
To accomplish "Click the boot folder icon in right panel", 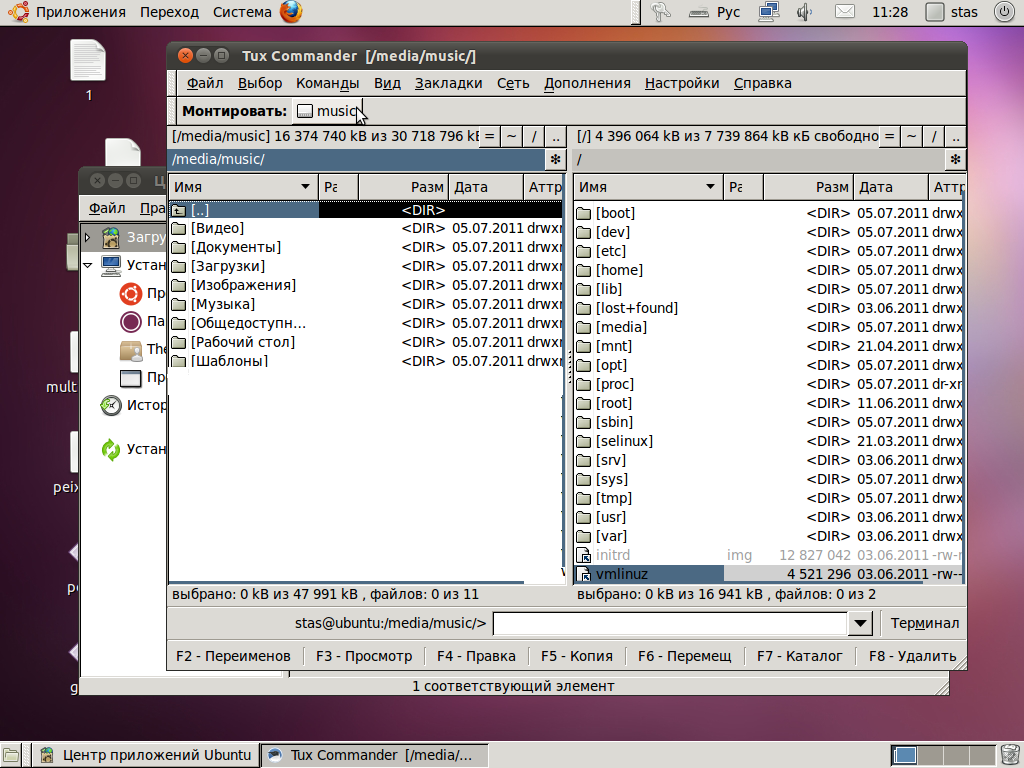I will tap(583, 213).
